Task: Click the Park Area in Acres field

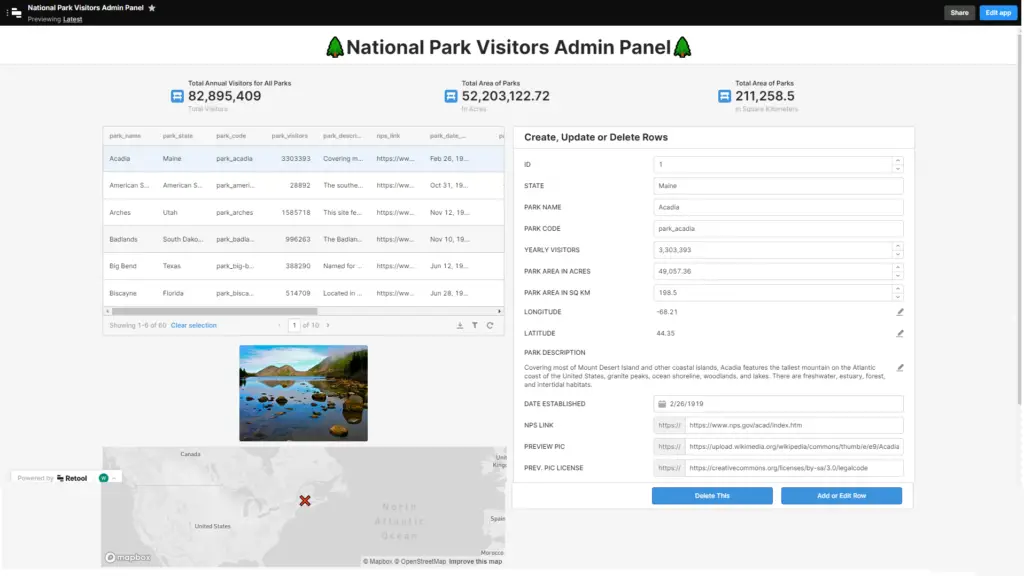Action: point(773,272)
